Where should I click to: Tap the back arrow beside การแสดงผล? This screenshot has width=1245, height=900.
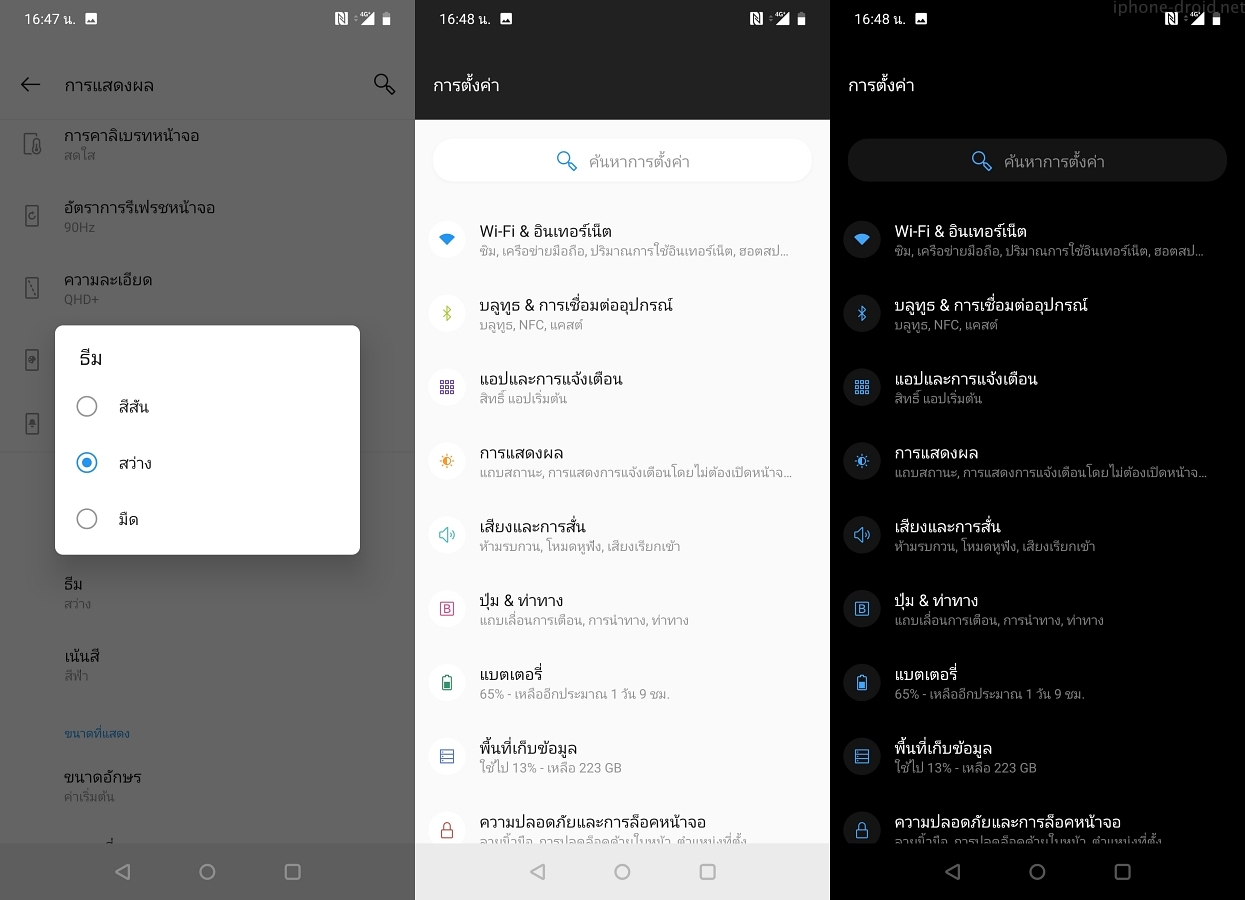point(31,85)
